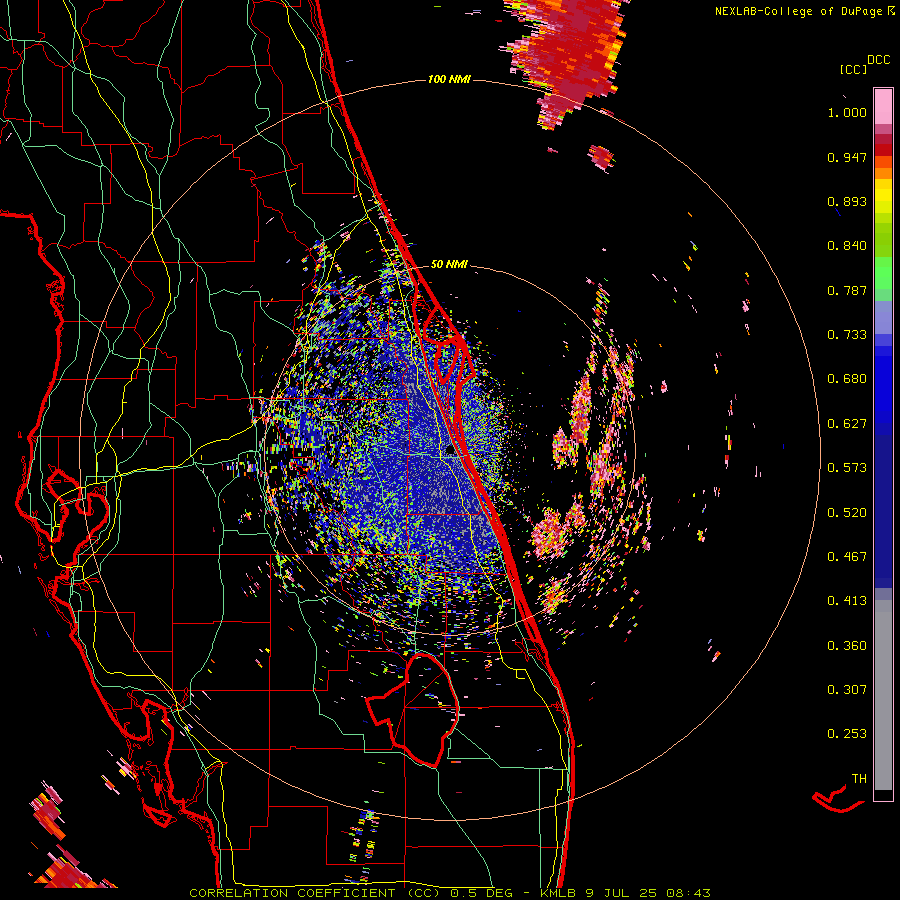This screenshot has width=900, height=900.
Task: Click the [CC] units label above the color bar
Action: click(853, 69)
